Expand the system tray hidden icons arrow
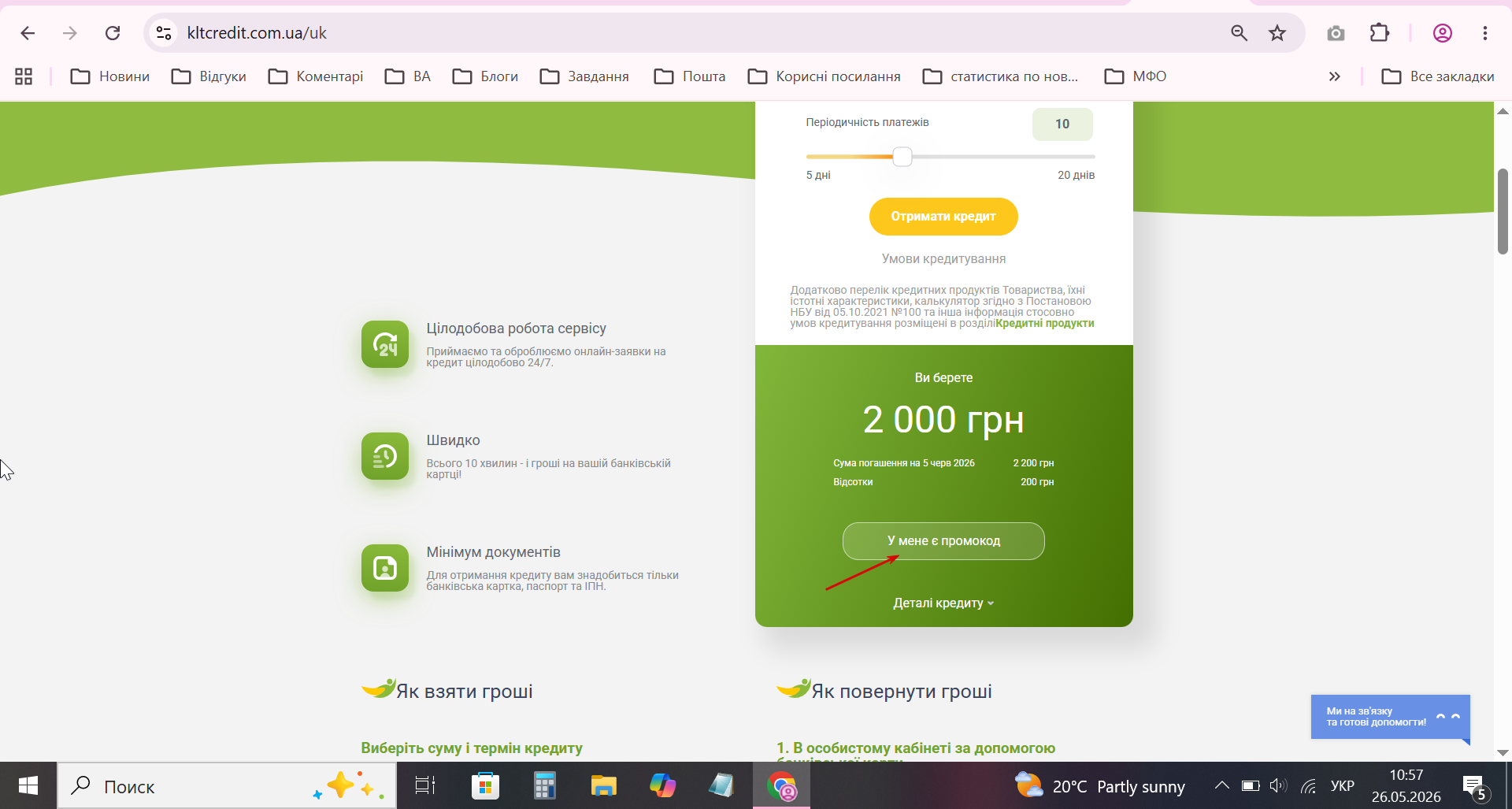Viewport: 1512px width, 809px height. coord(1222,785)
